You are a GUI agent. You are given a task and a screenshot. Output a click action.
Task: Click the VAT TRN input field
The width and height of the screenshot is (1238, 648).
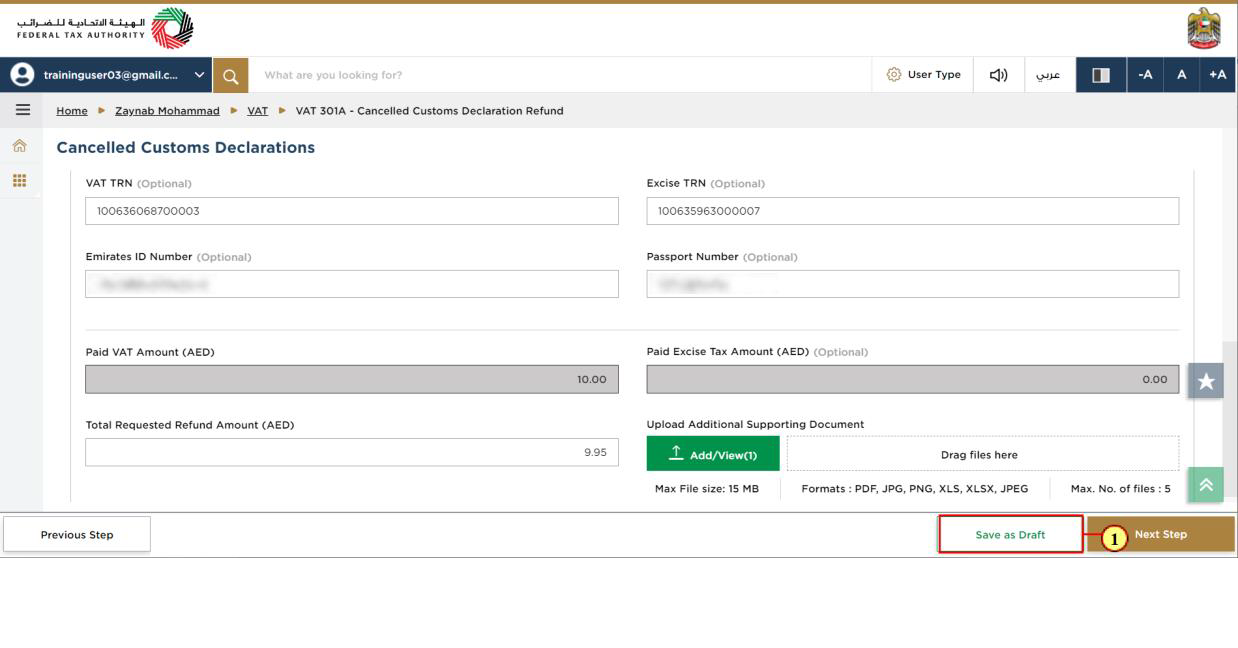click(x=352, y=211)
